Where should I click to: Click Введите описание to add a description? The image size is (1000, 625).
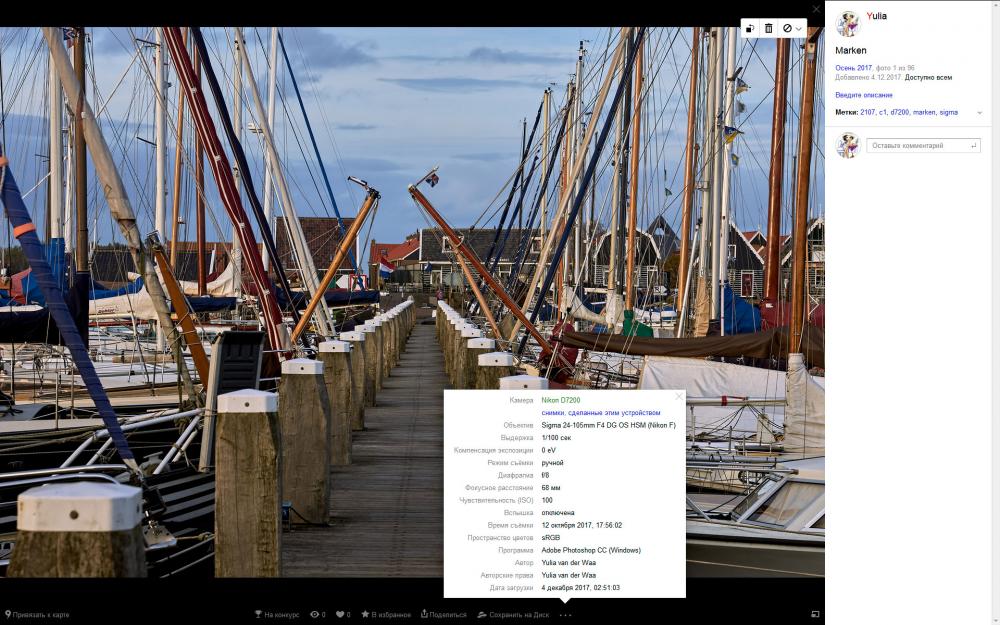pyautogui.click(x=864, y=95)
